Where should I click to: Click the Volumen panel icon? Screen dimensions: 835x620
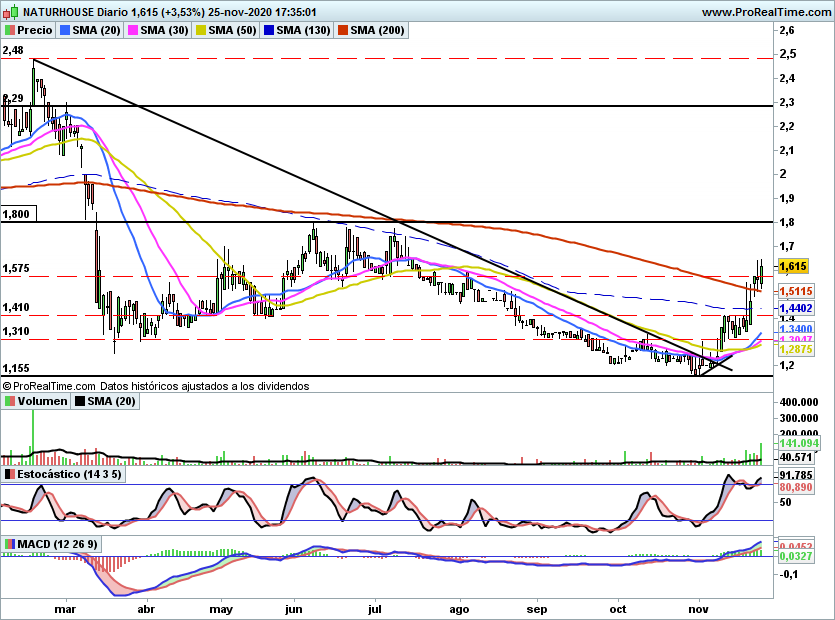pos(10,401)
